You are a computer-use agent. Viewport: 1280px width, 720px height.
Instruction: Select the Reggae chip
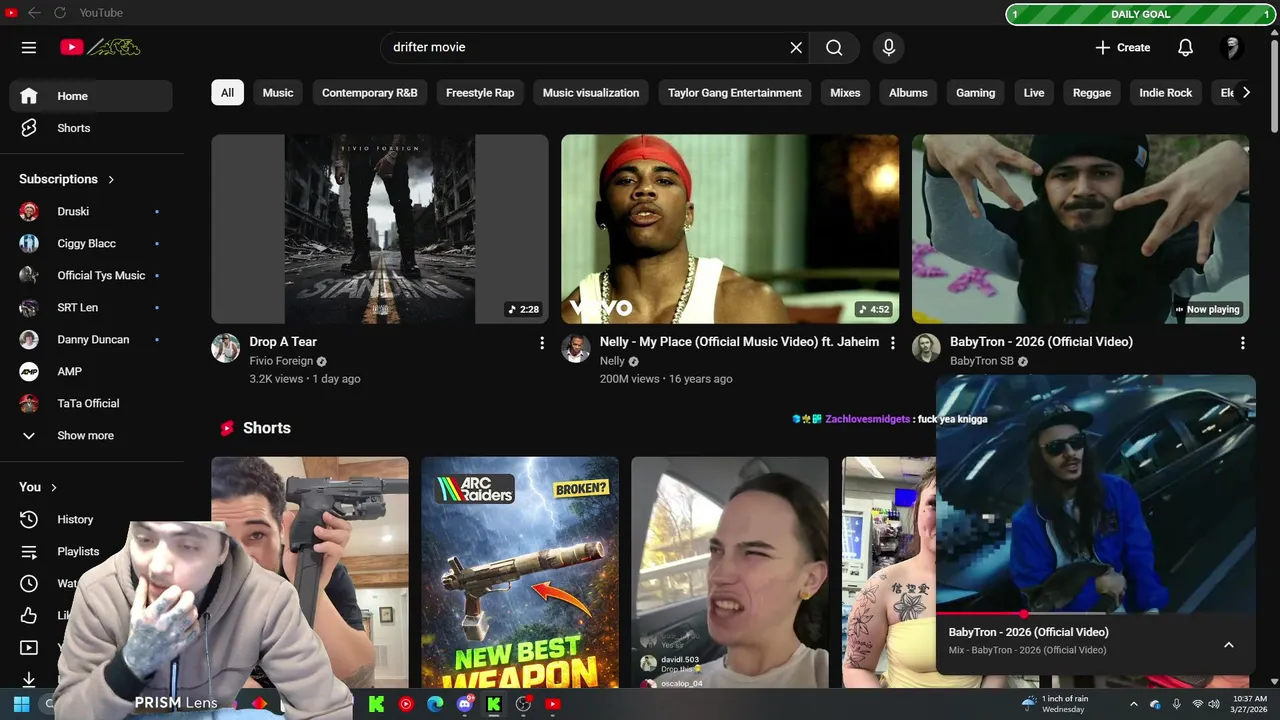pyautogui.click(x=1092, y=92)
